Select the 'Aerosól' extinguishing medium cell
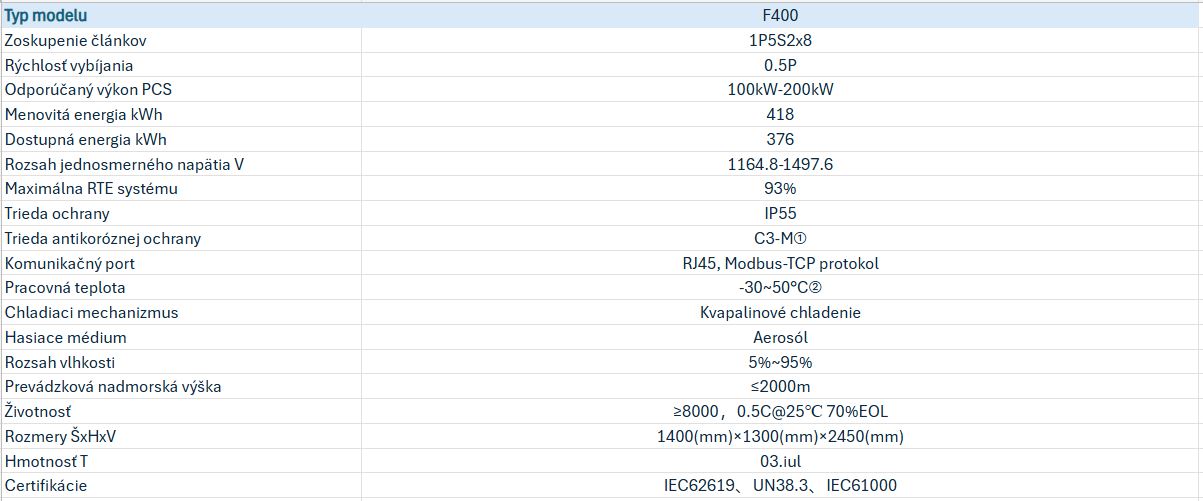 tap(780, 338)
